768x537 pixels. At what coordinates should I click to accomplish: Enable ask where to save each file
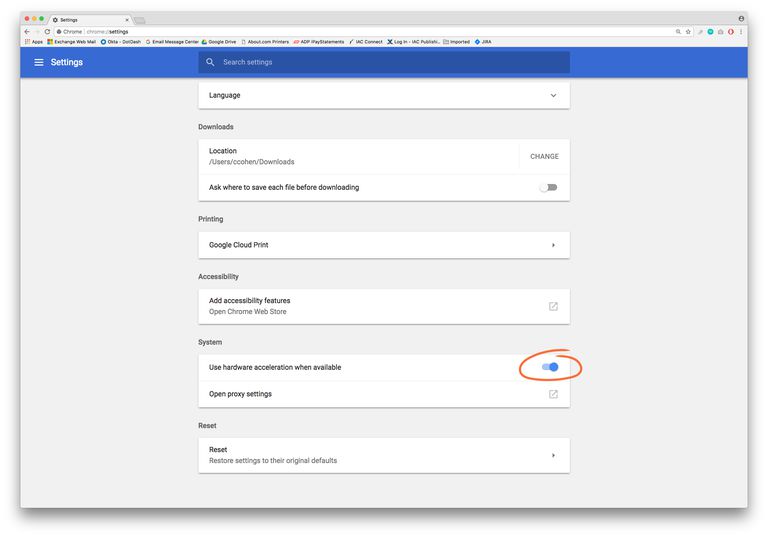point(548,187)
